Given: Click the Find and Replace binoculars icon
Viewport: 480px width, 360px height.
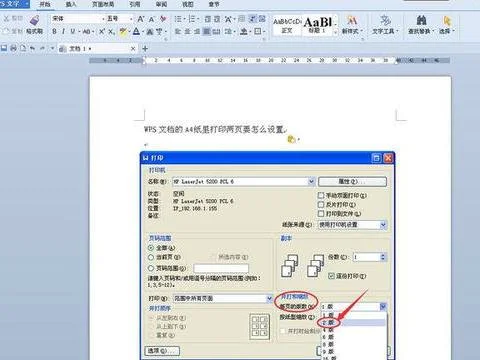Looking at the screenshot, I should (x=421, y=21).
